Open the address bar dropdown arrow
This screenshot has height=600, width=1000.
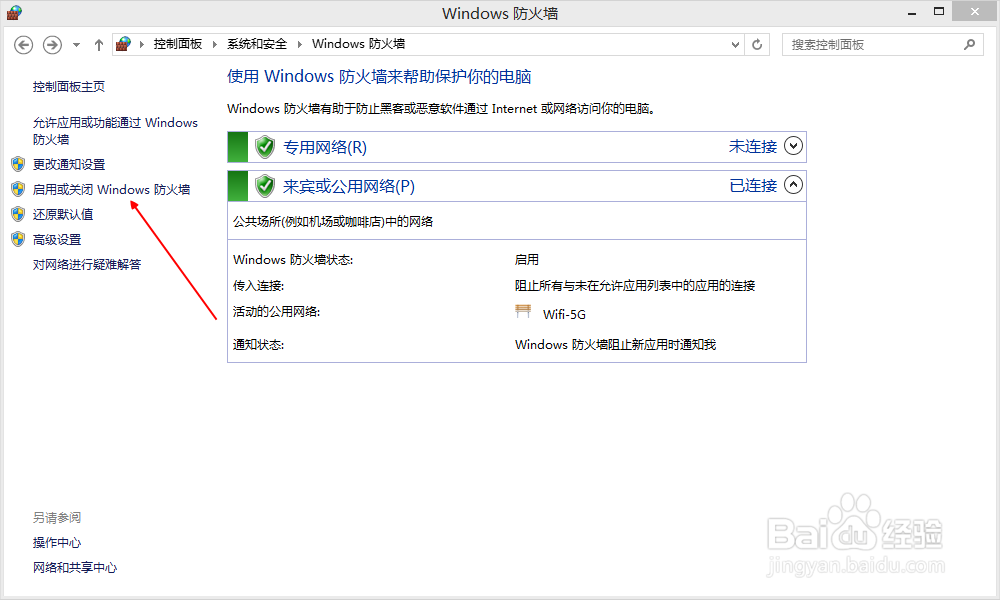tap(735, 44)
